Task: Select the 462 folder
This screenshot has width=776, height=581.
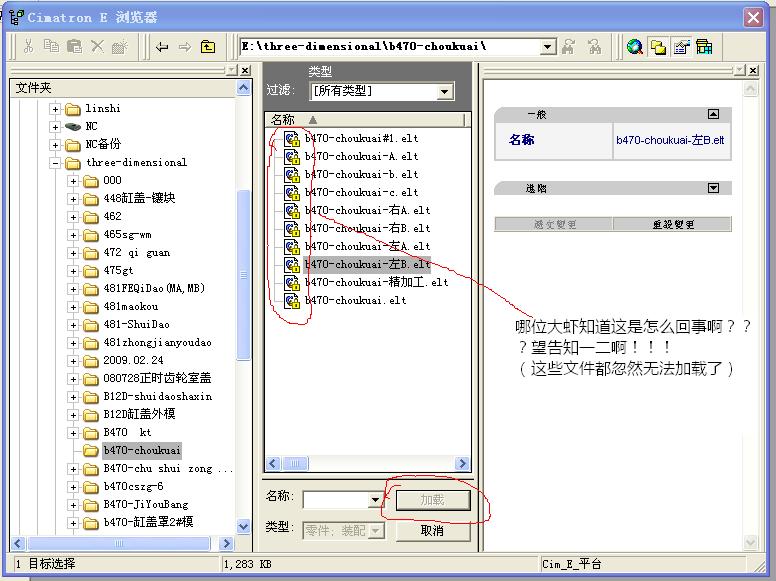Action: coord(112,216)
